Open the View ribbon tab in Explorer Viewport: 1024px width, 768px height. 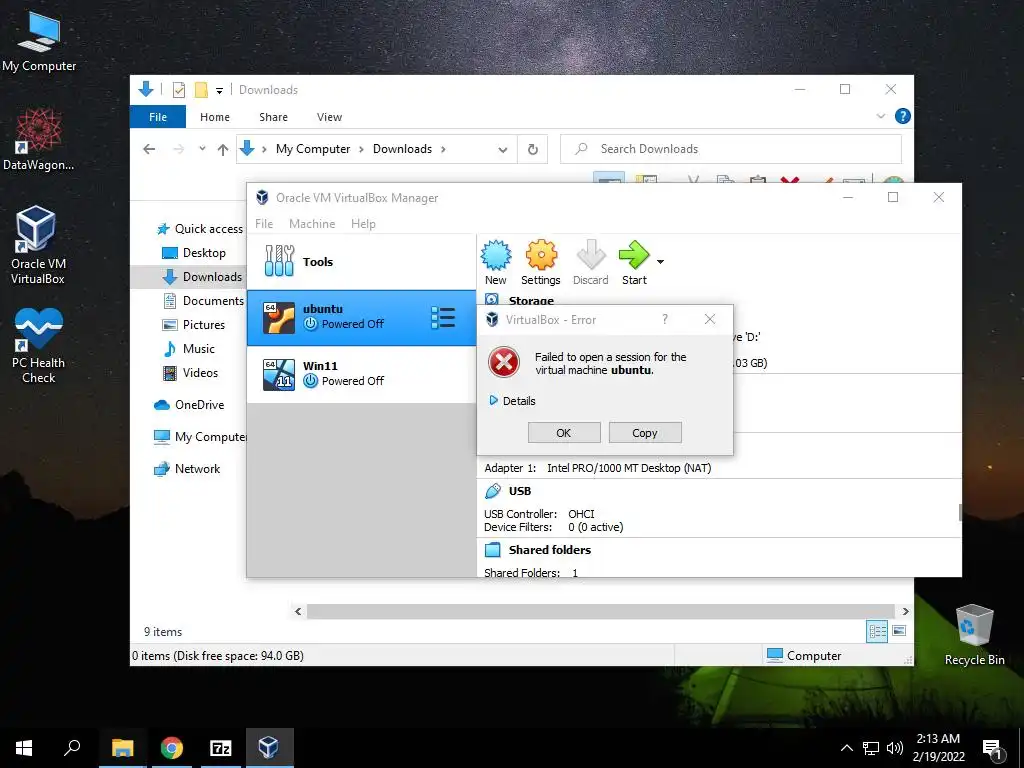pyautogui.click(x=329, y=117)
